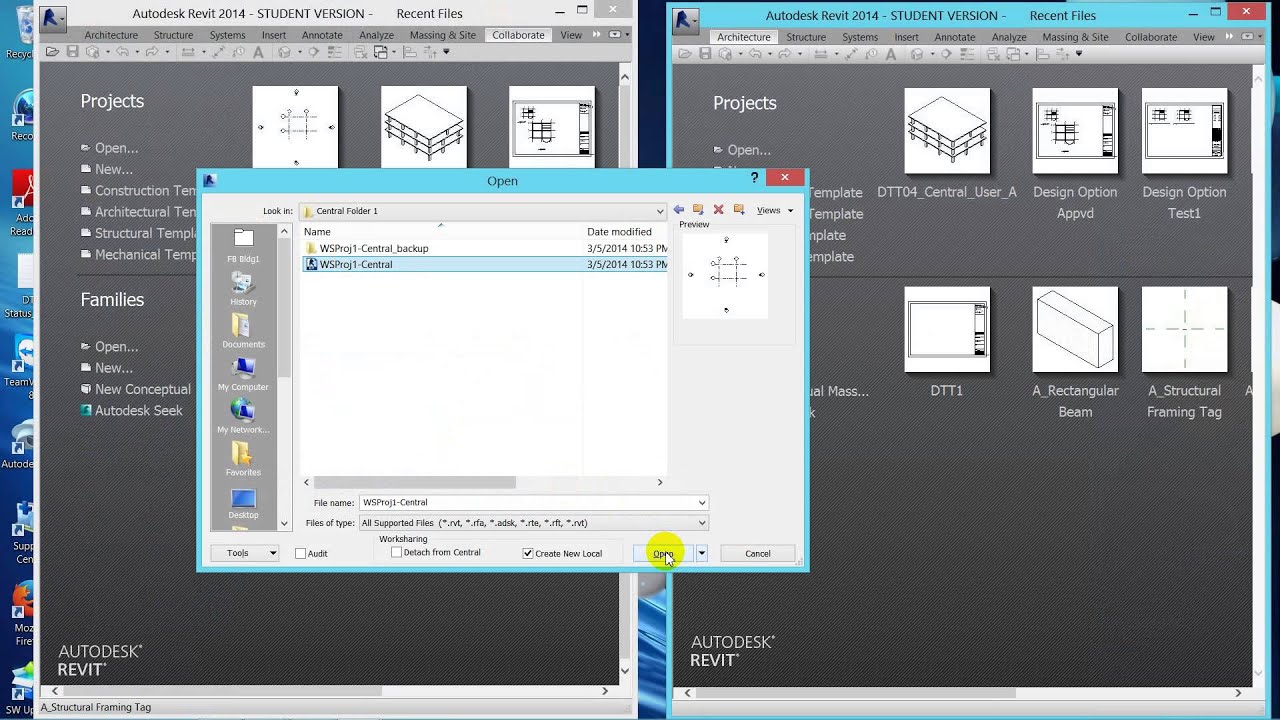Open Design Option Test1 thumbnail in right window
Viewport: 1280px width, 720px height.
1184,131
